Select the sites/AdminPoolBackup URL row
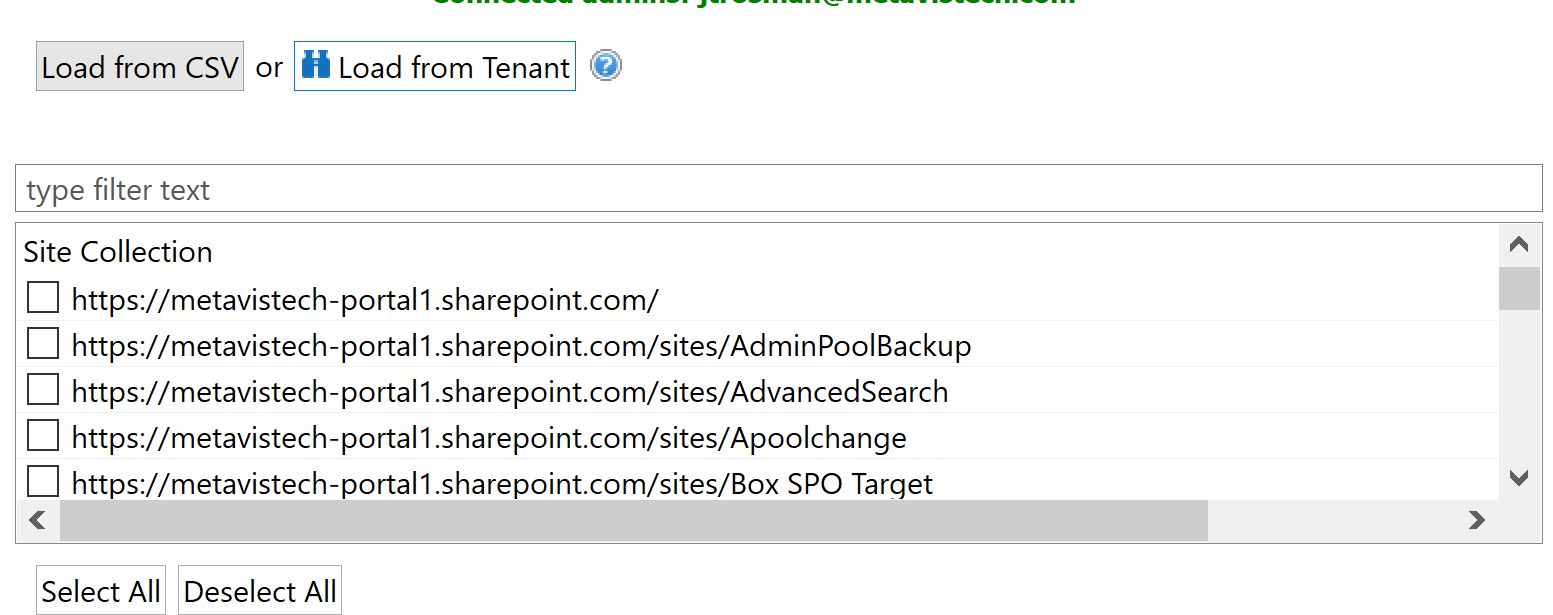Viewport: 1553px width, 615px height. [521, 346]
